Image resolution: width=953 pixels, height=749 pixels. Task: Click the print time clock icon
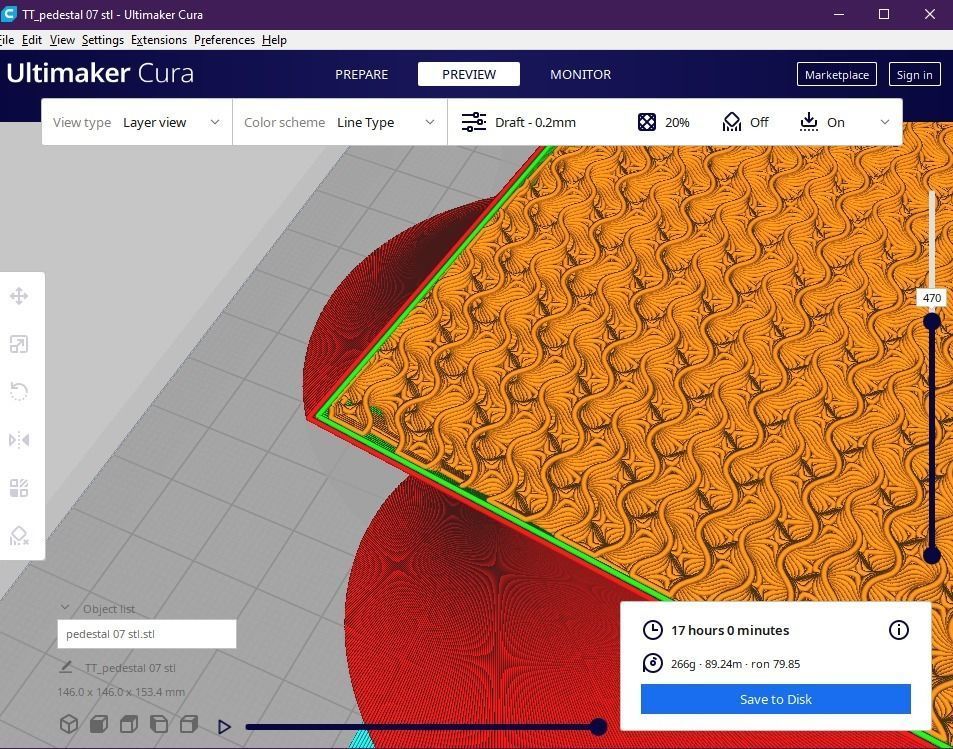pyautogui.click(x=652, y=630)
